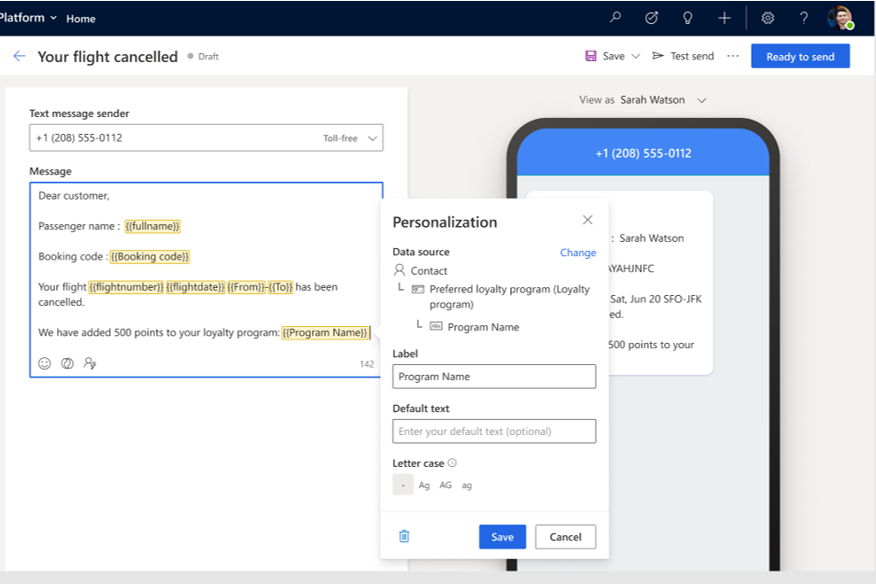
Task: Open the more options ellipsis menu
Action: [x=733, y=57]
